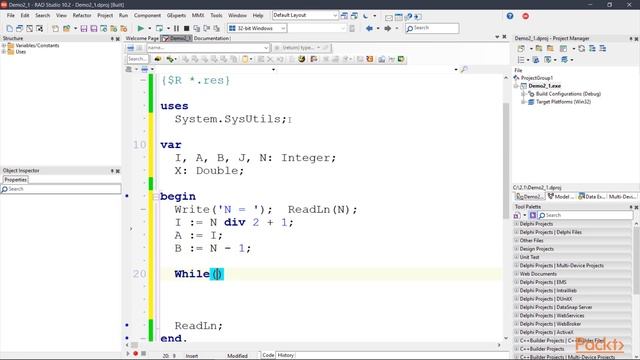
Task: Click the Step Over debug icon
Action: [207, 28]
